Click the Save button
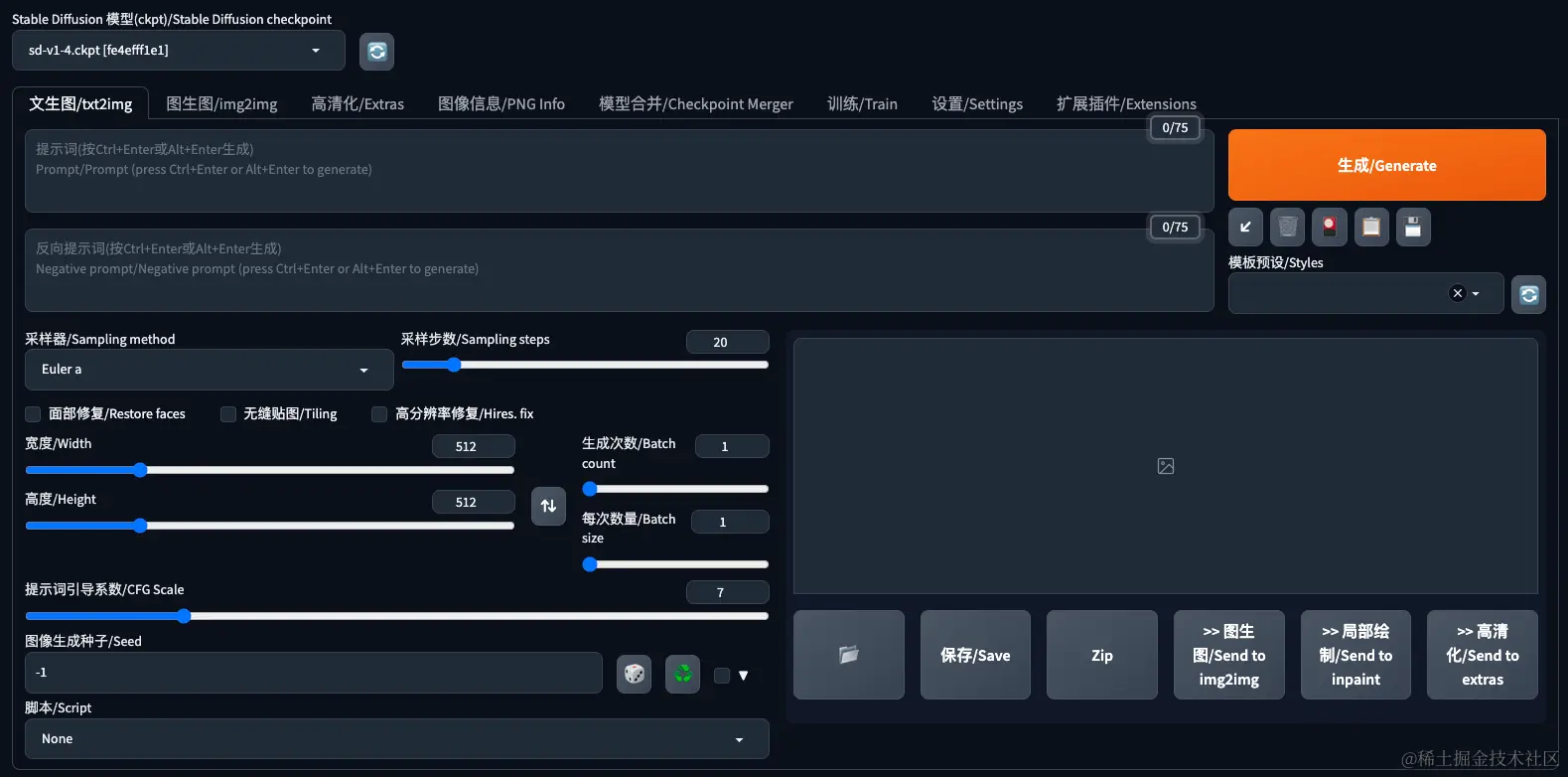 (x=975, y=655)
